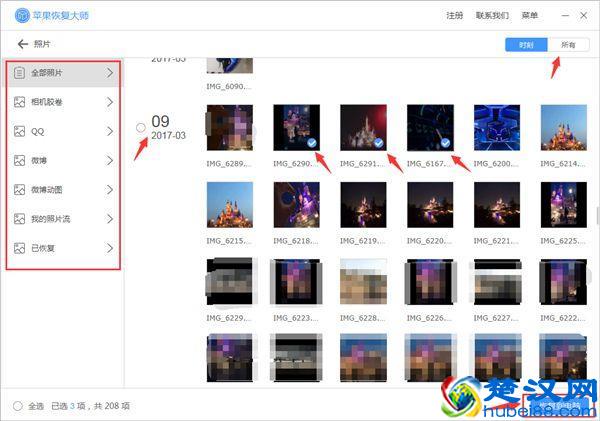
Task: Click the 相机胶卷 picture icon
Action: coord(20,102)
